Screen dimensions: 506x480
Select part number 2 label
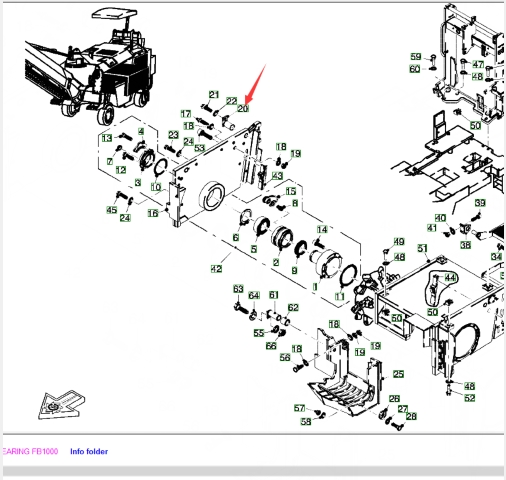pos(276,263)
